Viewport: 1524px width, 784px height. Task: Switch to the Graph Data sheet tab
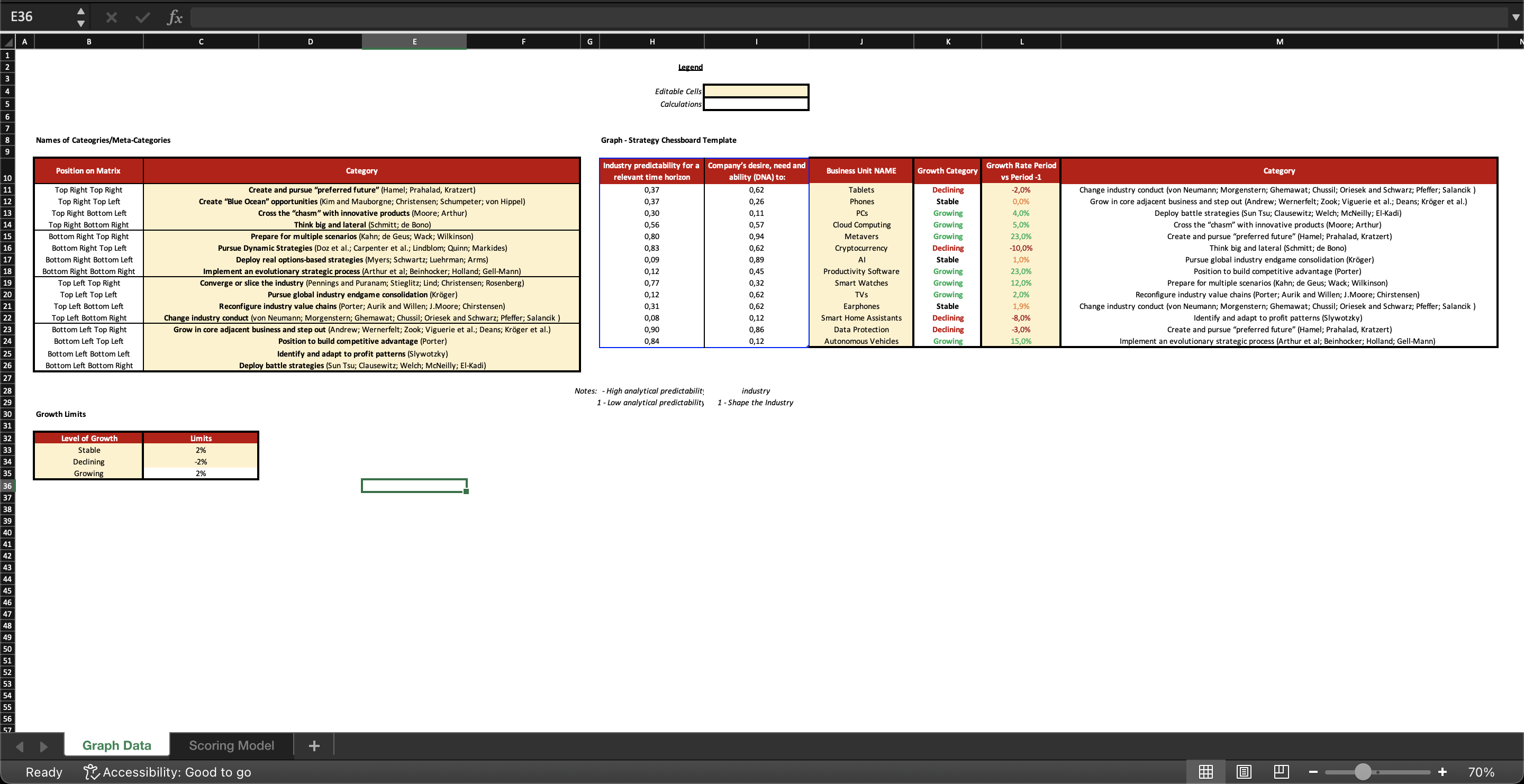(x=116, y=745)
